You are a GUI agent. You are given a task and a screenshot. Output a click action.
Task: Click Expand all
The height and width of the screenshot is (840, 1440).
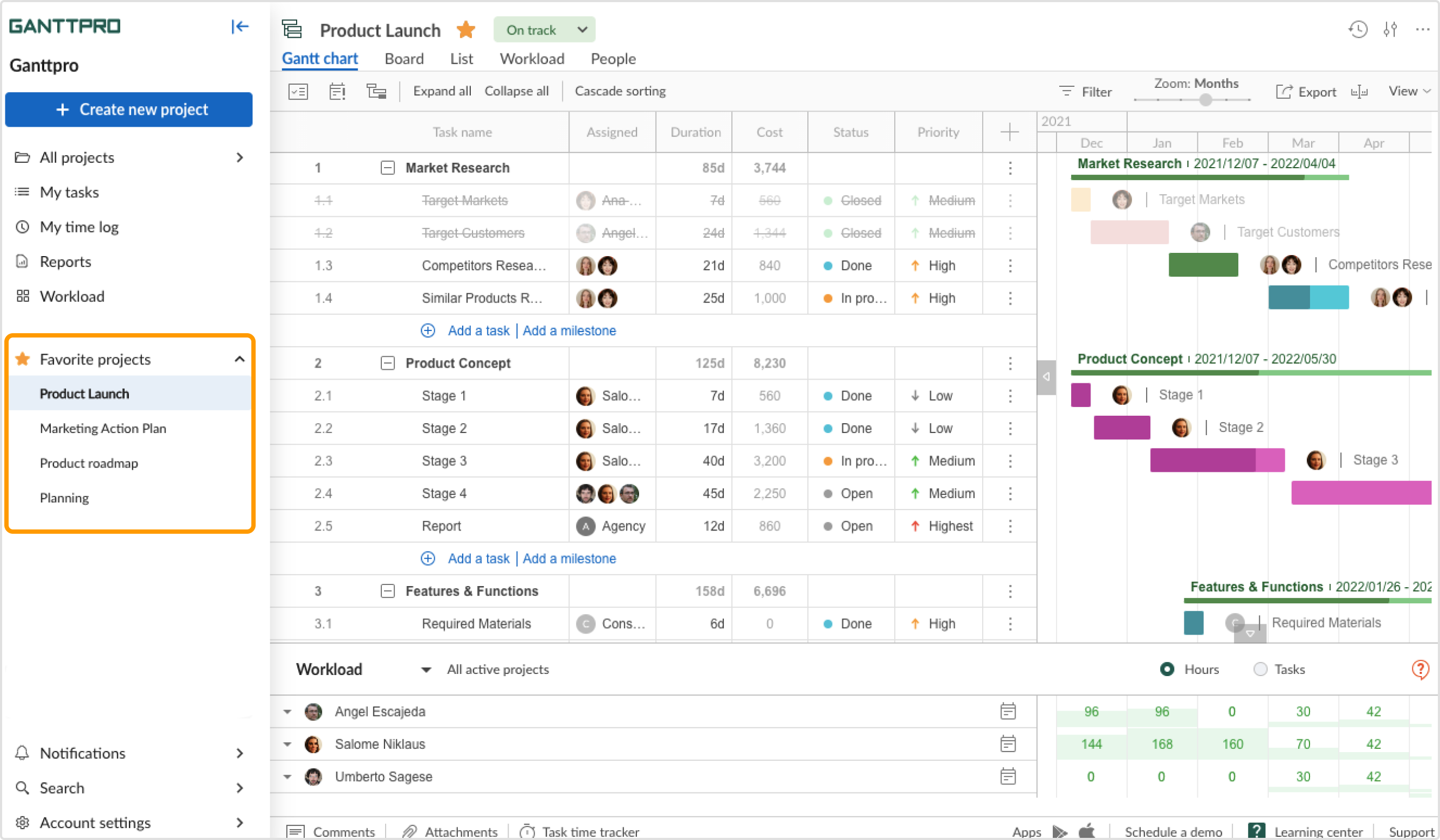point(442,92)
